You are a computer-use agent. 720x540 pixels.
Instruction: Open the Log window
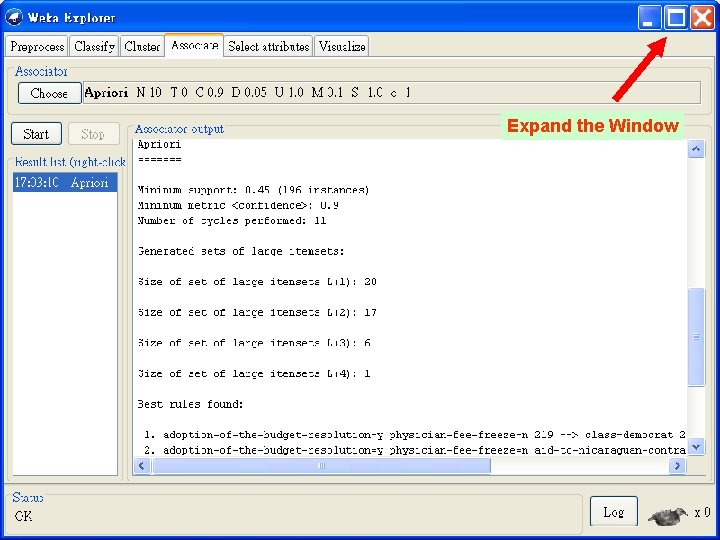point(613,512)
